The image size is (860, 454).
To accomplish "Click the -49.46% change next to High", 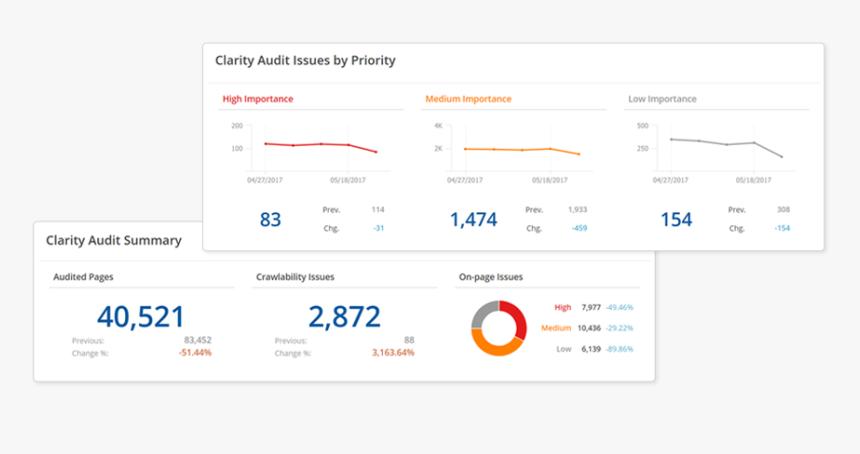I will coord(619,308).
